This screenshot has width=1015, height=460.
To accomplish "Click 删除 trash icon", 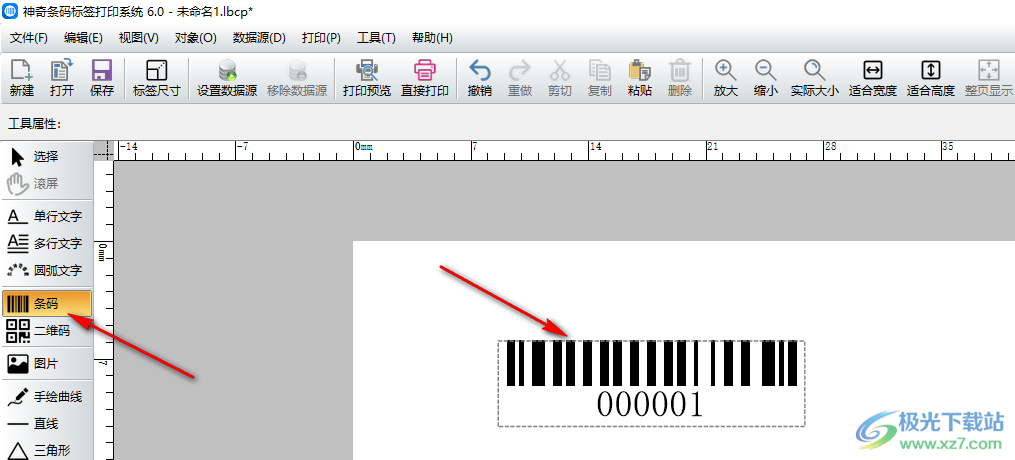I will point(680,78).
